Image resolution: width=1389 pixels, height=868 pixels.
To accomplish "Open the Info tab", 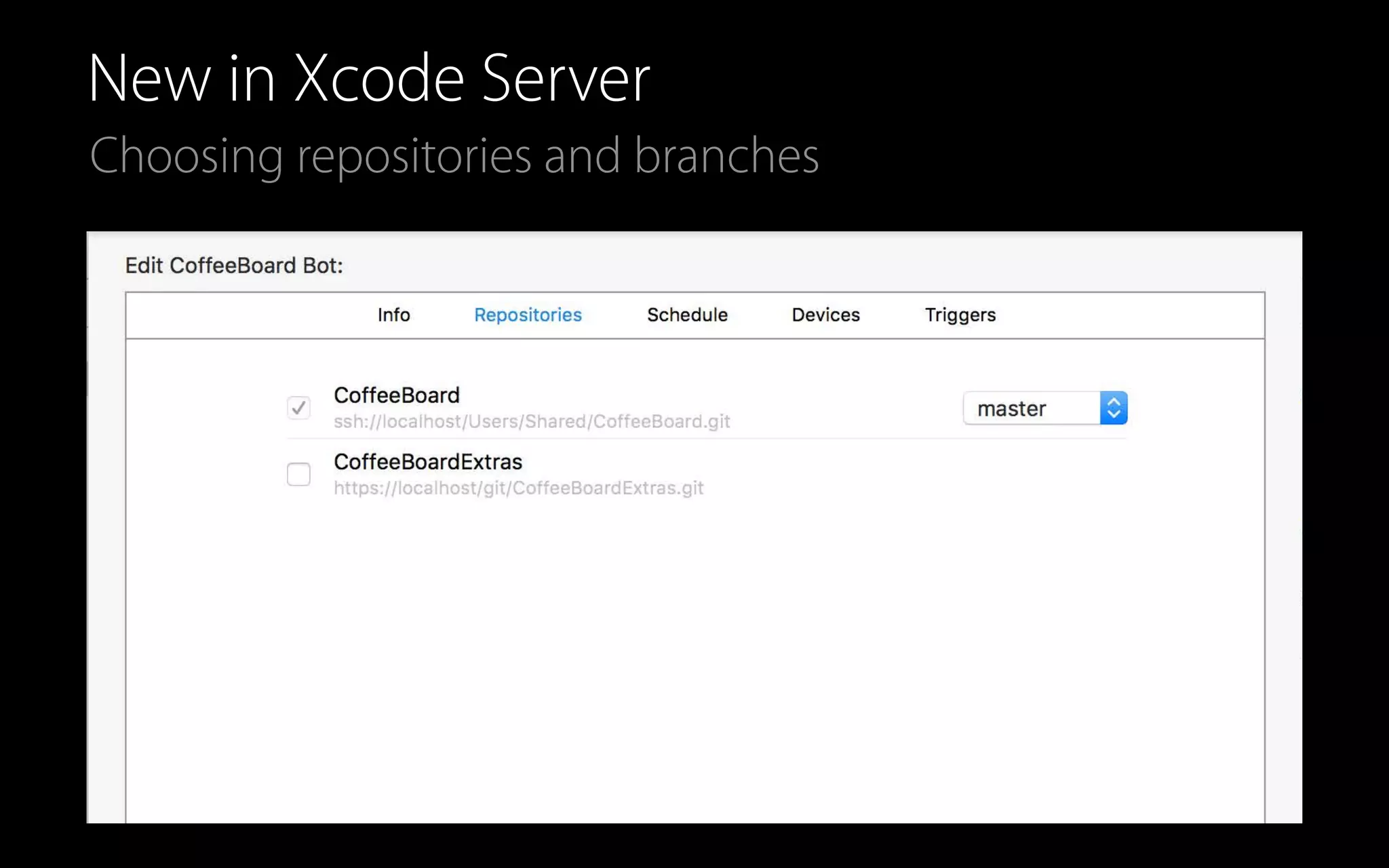I will [x=393, y=315].
